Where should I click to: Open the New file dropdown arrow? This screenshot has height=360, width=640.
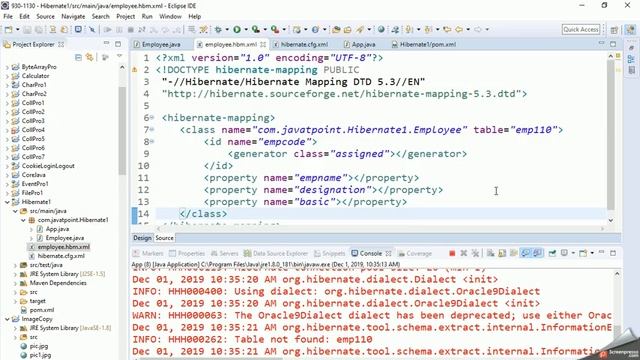click(17, 29)
